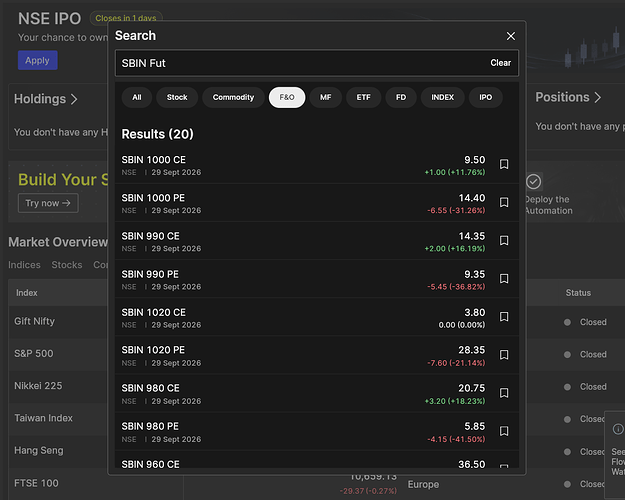Filter results by Commodity

tap(233, 97)
